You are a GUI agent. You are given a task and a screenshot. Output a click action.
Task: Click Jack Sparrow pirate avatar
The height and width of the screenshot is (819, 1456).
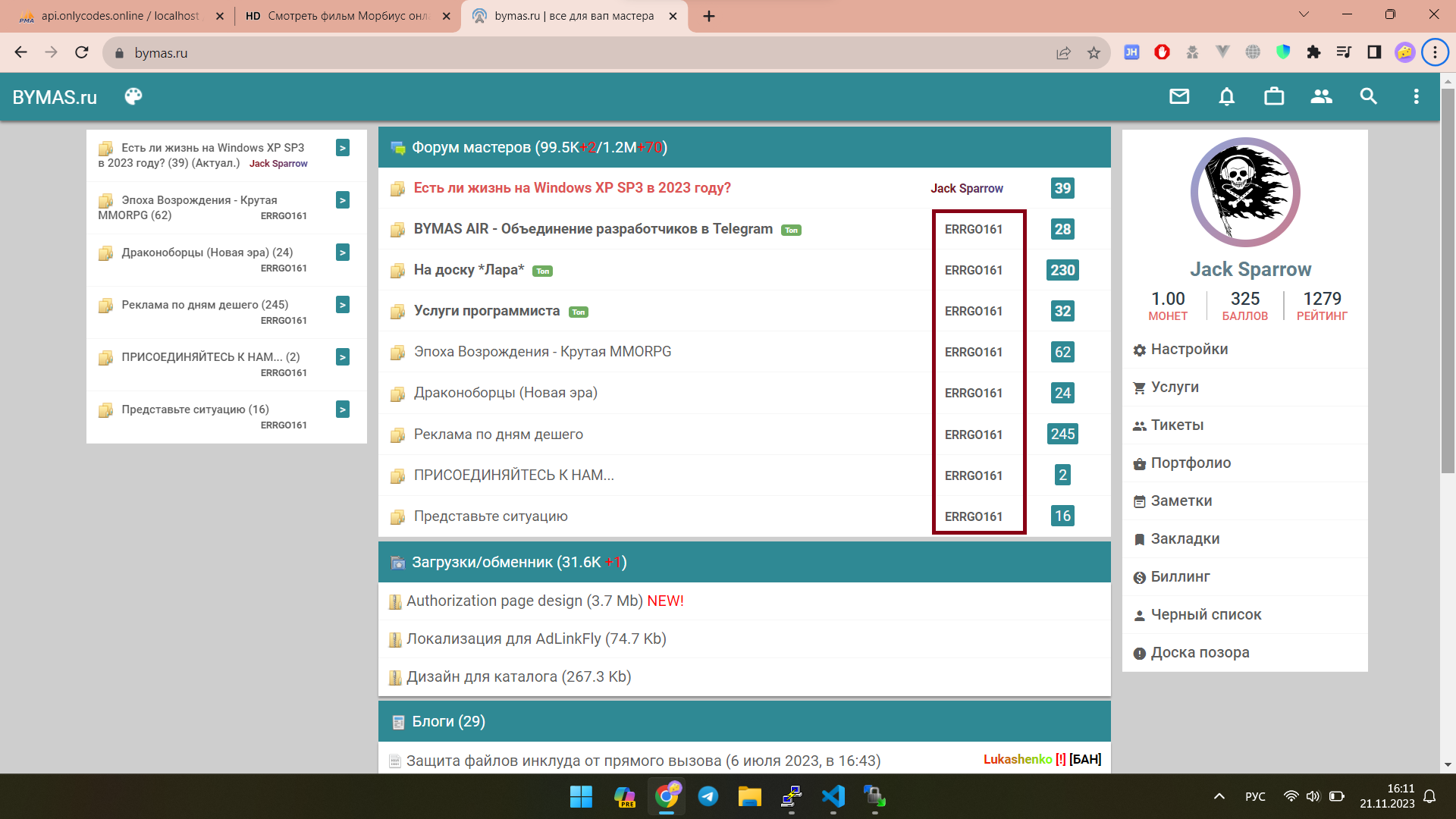click(1245, 193)
